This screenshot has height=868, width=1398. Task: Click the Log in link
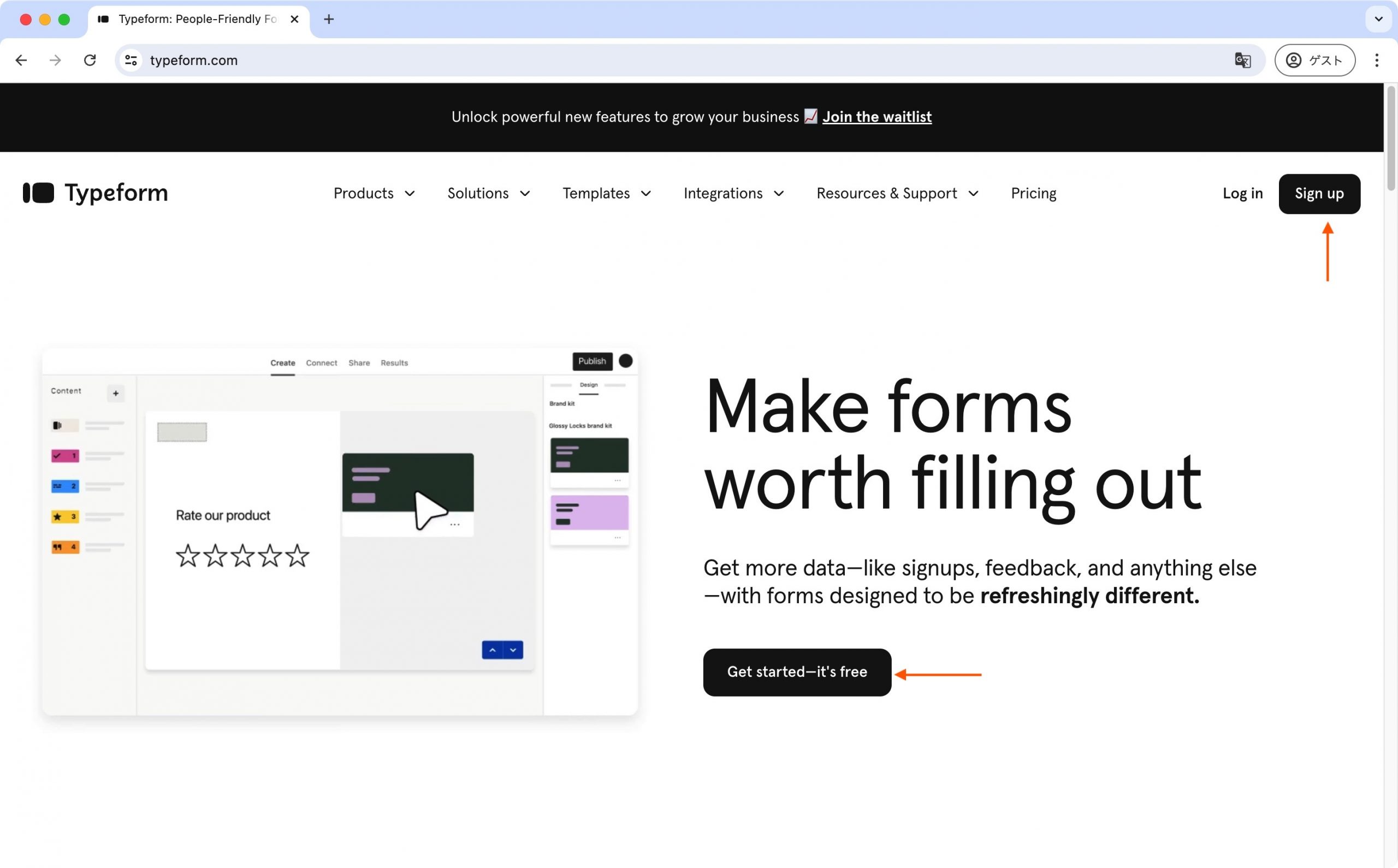click(x=1242, y=194)
